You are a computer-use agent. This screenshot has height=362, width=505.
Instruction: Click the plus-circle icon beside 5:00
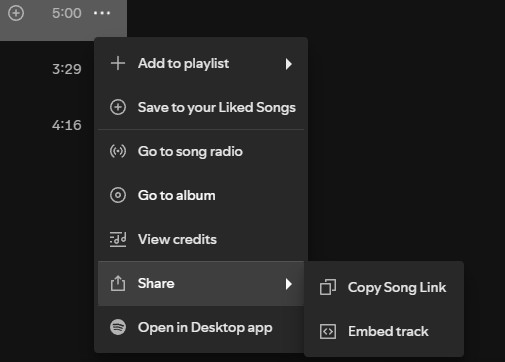coord(16,13)
